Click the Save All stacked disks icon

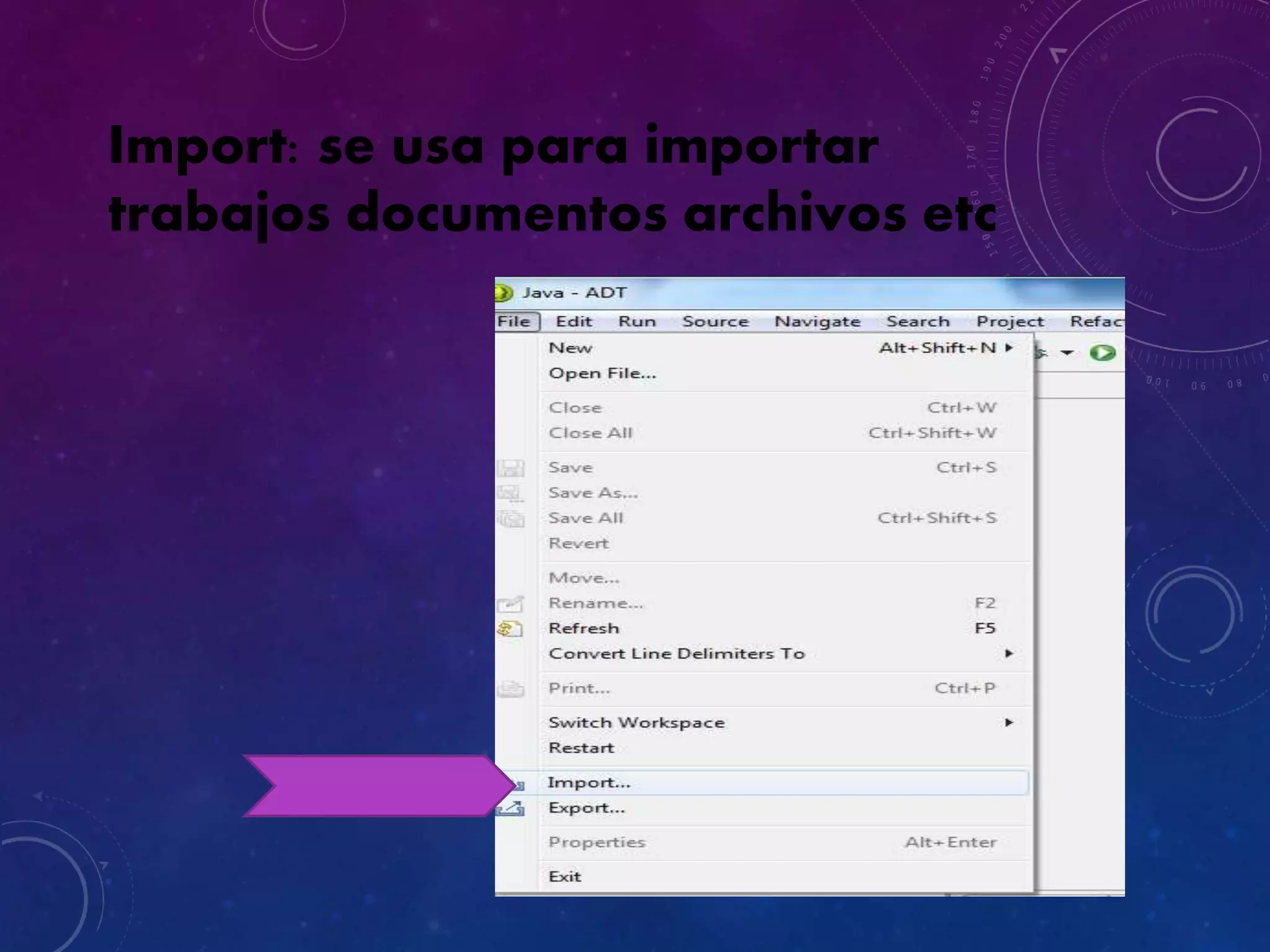coord(510,519)
